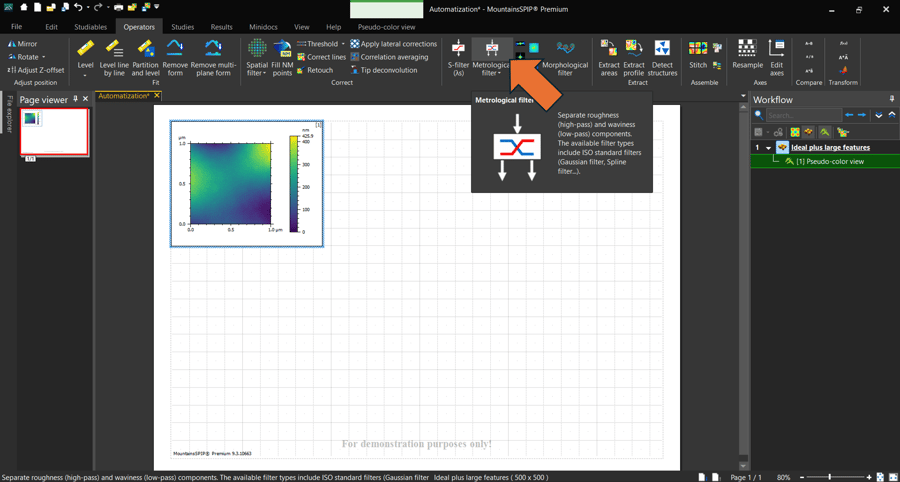Image resolution: width=900 pixels, height=482 pixels.
Task: Collapse the Ideal plus large features node
Action: tap(769, 147)
